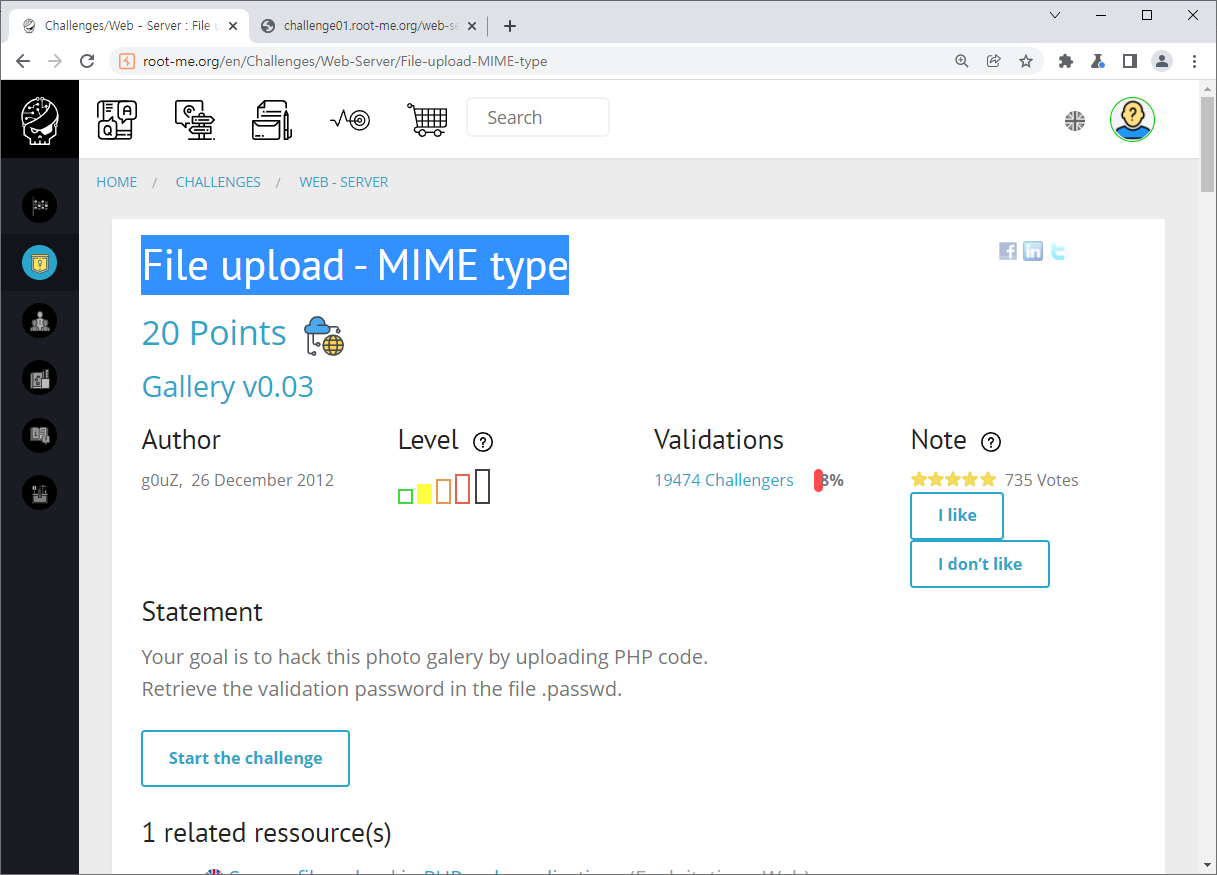Screen dimensions: 1217x875
Task: Go to WEB - SERVER breadcrumb
Action: 344,182
